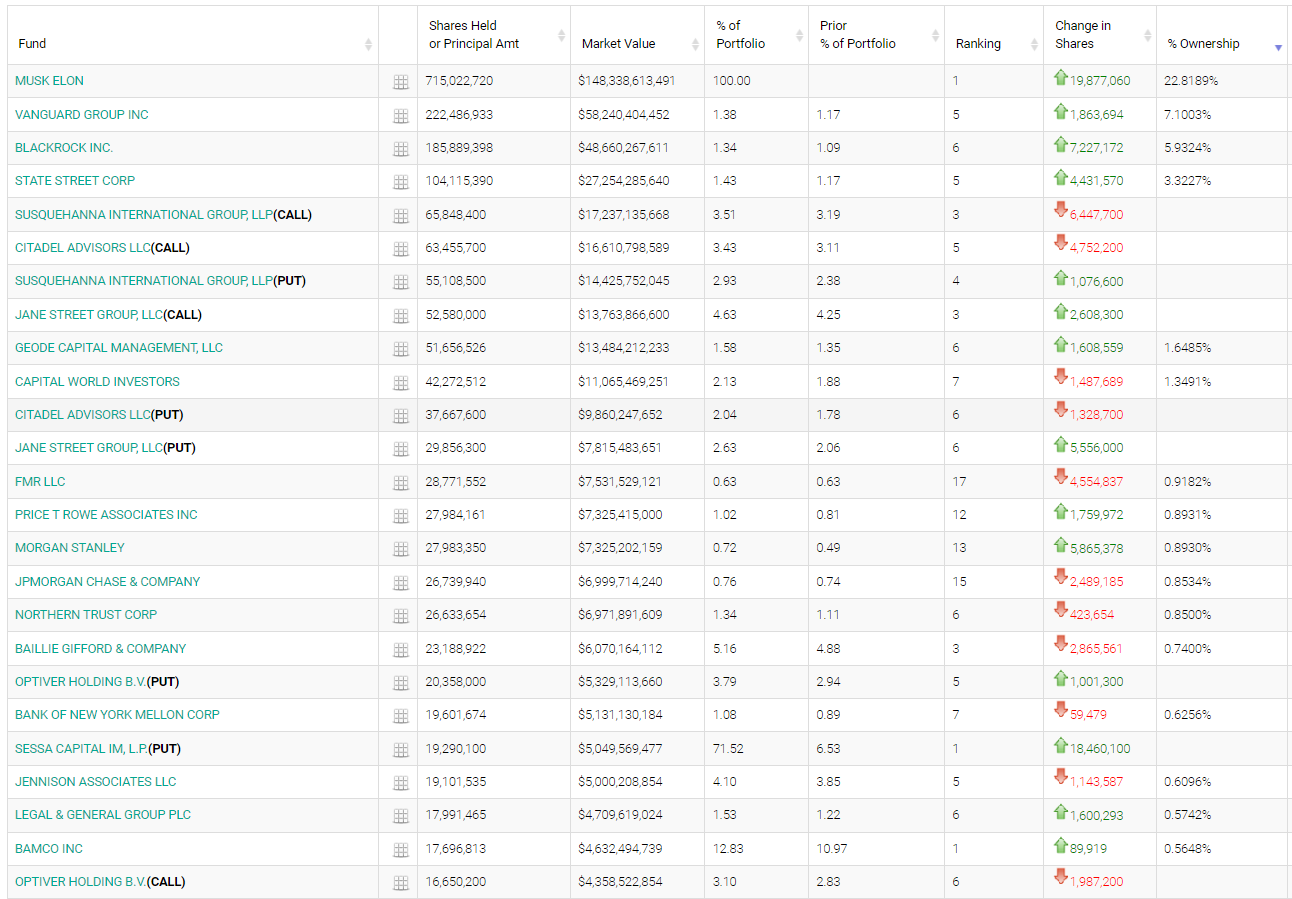Click grid icon for SESSA CAPITAL IM, L.P.(PUT)
The width and height of the screenshot is (1292, 899).
pyautogui.click(x=401, y=750)
